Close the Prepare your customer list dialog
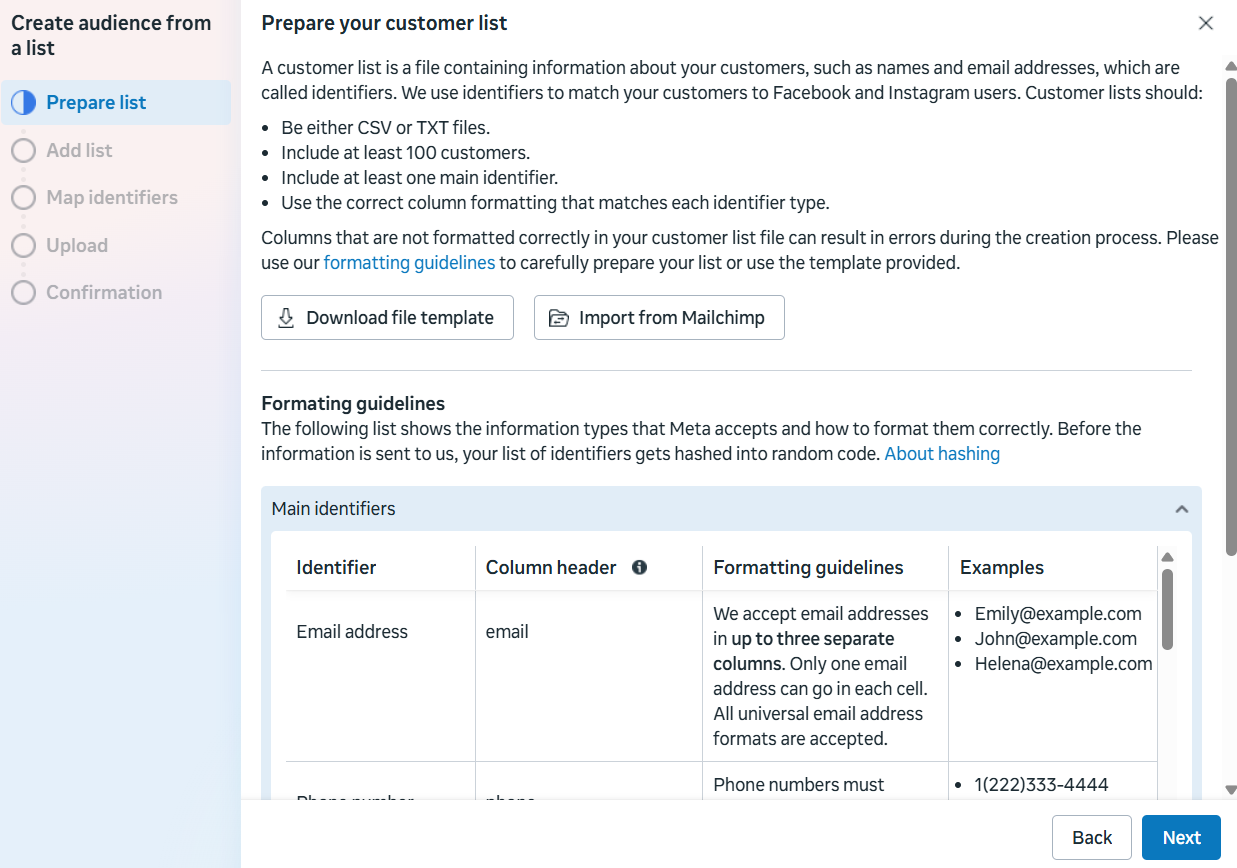This screenshot has width=1237, height=868. (x=1206, y=23)
